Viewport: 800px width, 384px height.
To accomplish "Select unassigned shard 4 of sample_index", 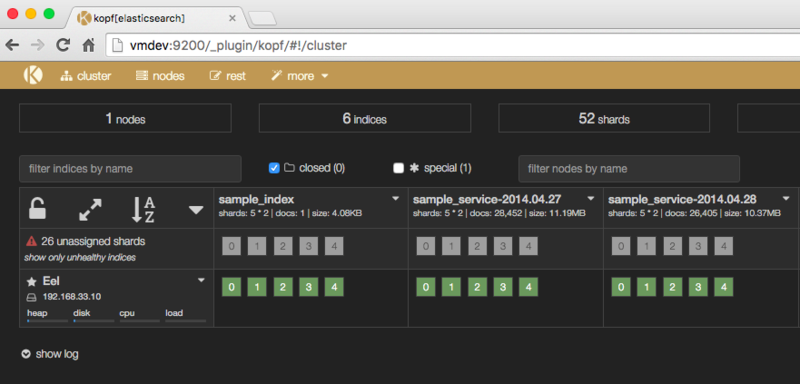I will [334, 246].
